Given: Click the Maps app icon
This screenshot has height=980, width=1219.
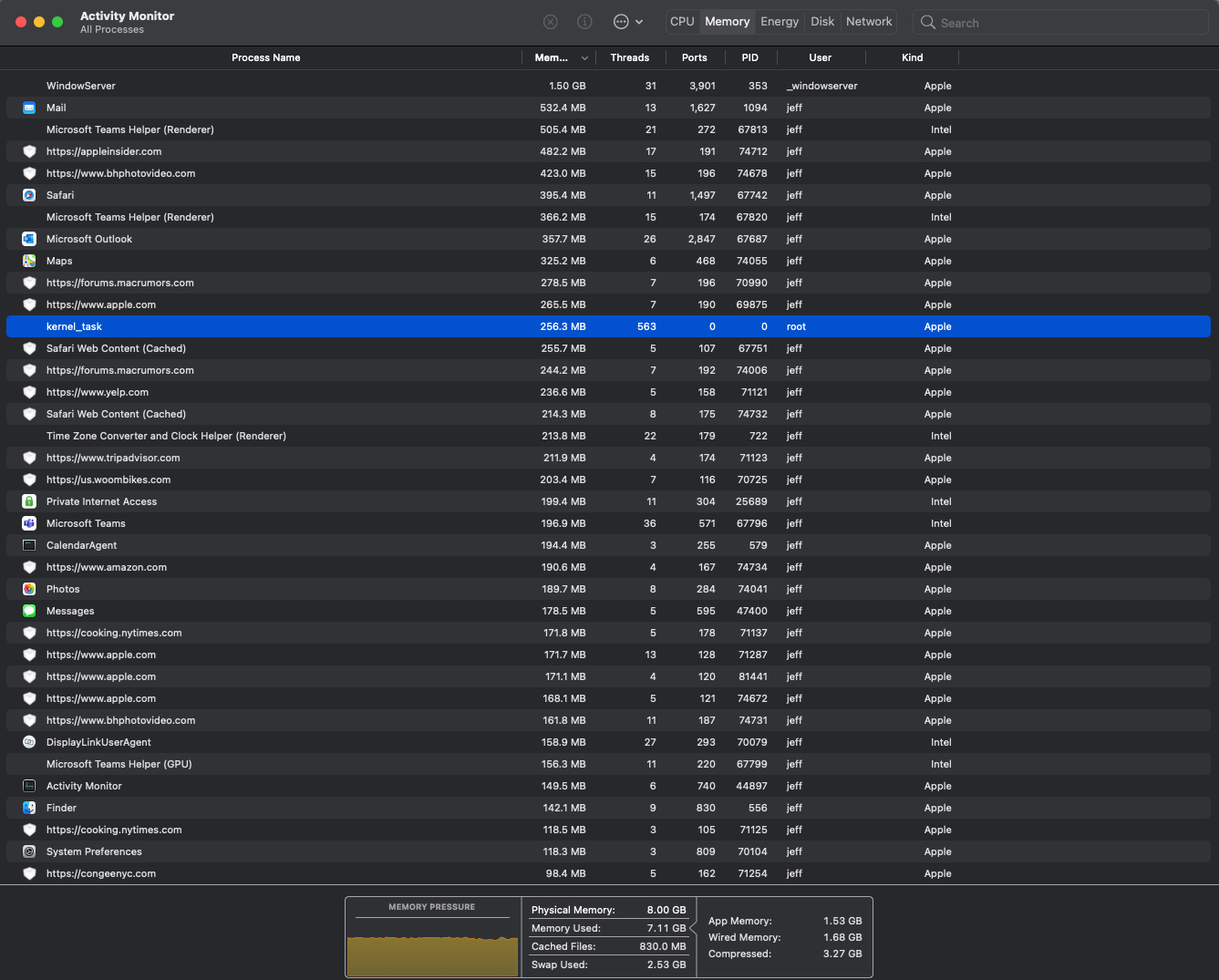Looking at the screenshot, I should [x=29, y=261].
